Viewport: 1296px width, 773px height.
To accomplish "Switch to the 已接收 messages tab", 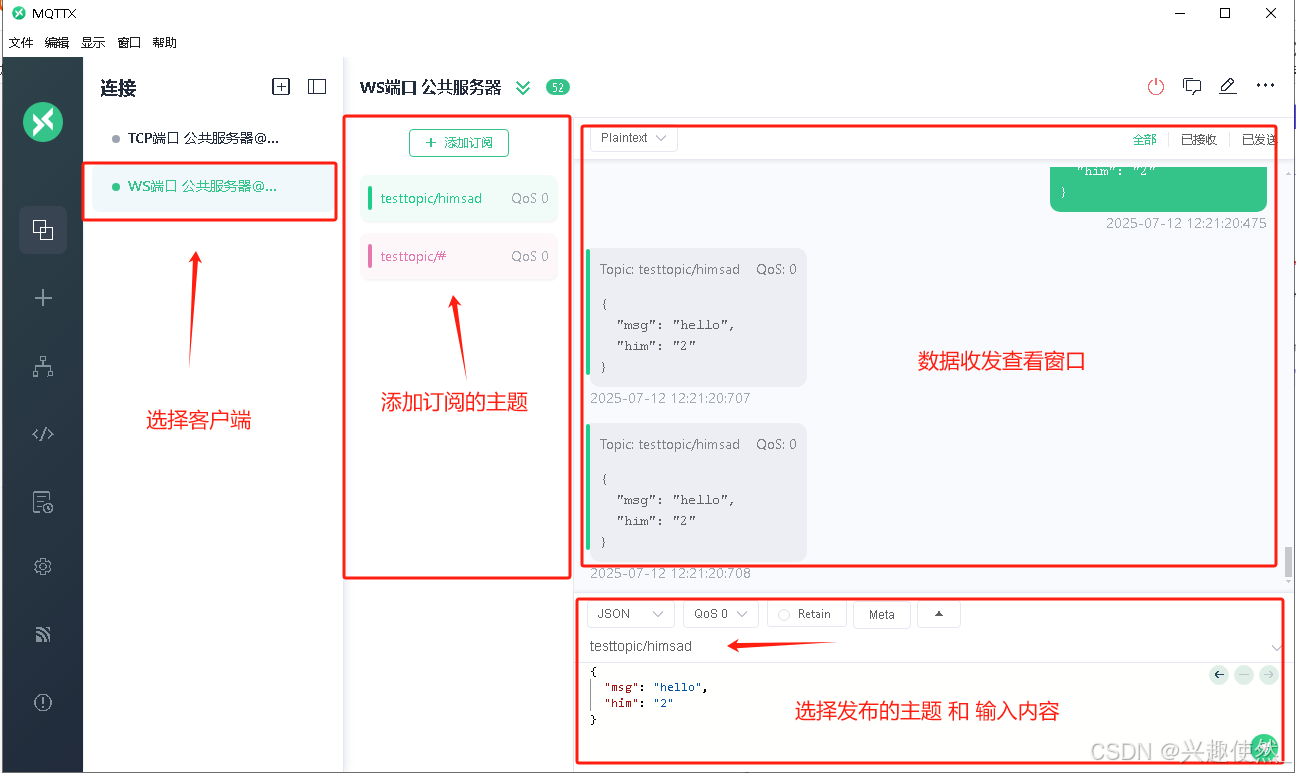I will click(x=1199, y=140).
